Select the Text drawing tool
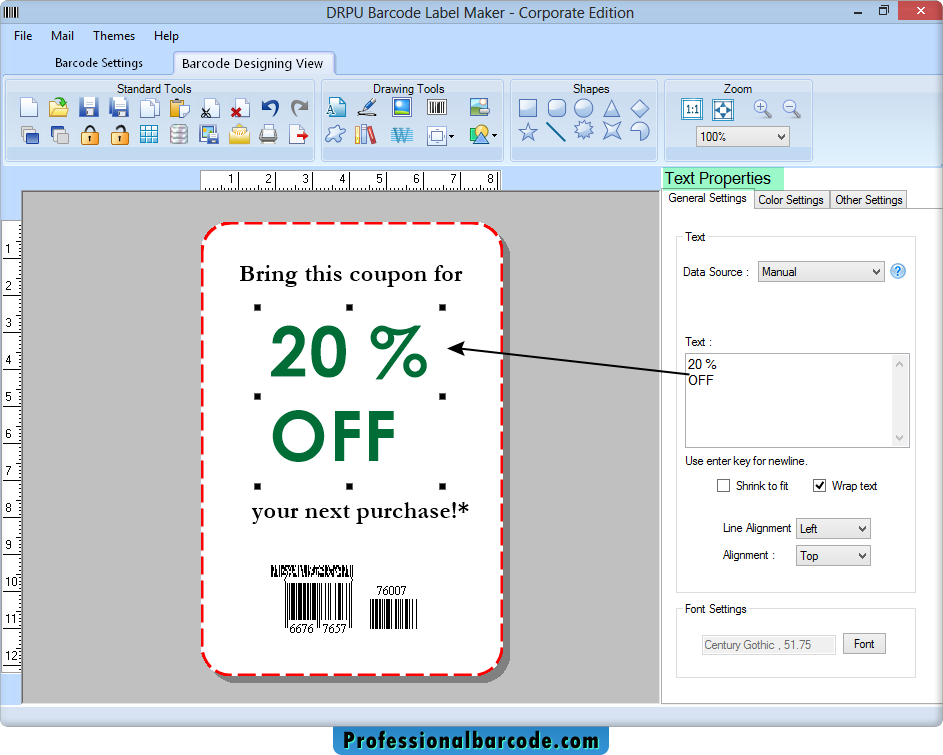The height and width of the screenshot is (755, 943). pos(336,106)
